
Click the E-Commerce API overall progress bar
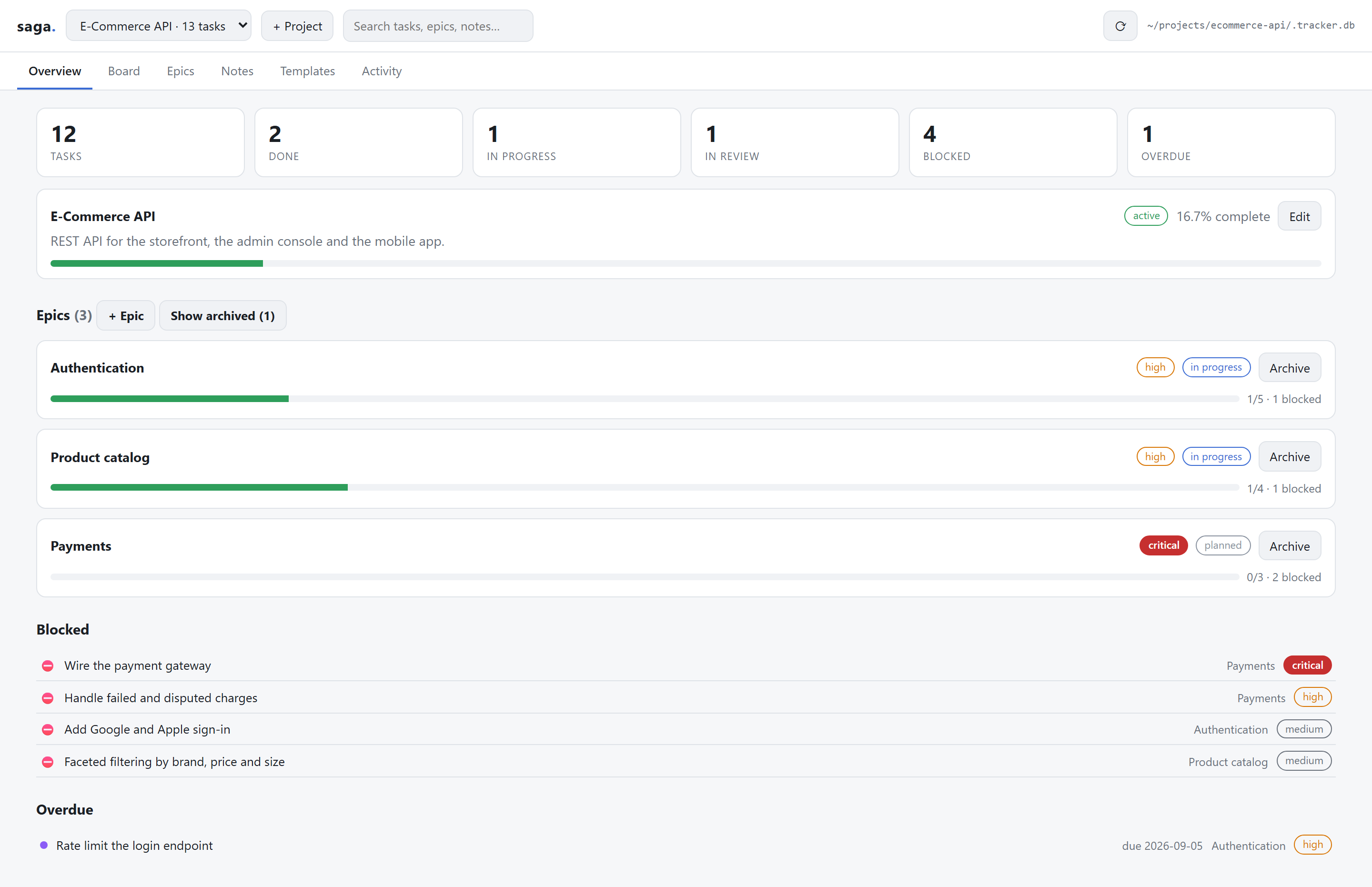686,264
